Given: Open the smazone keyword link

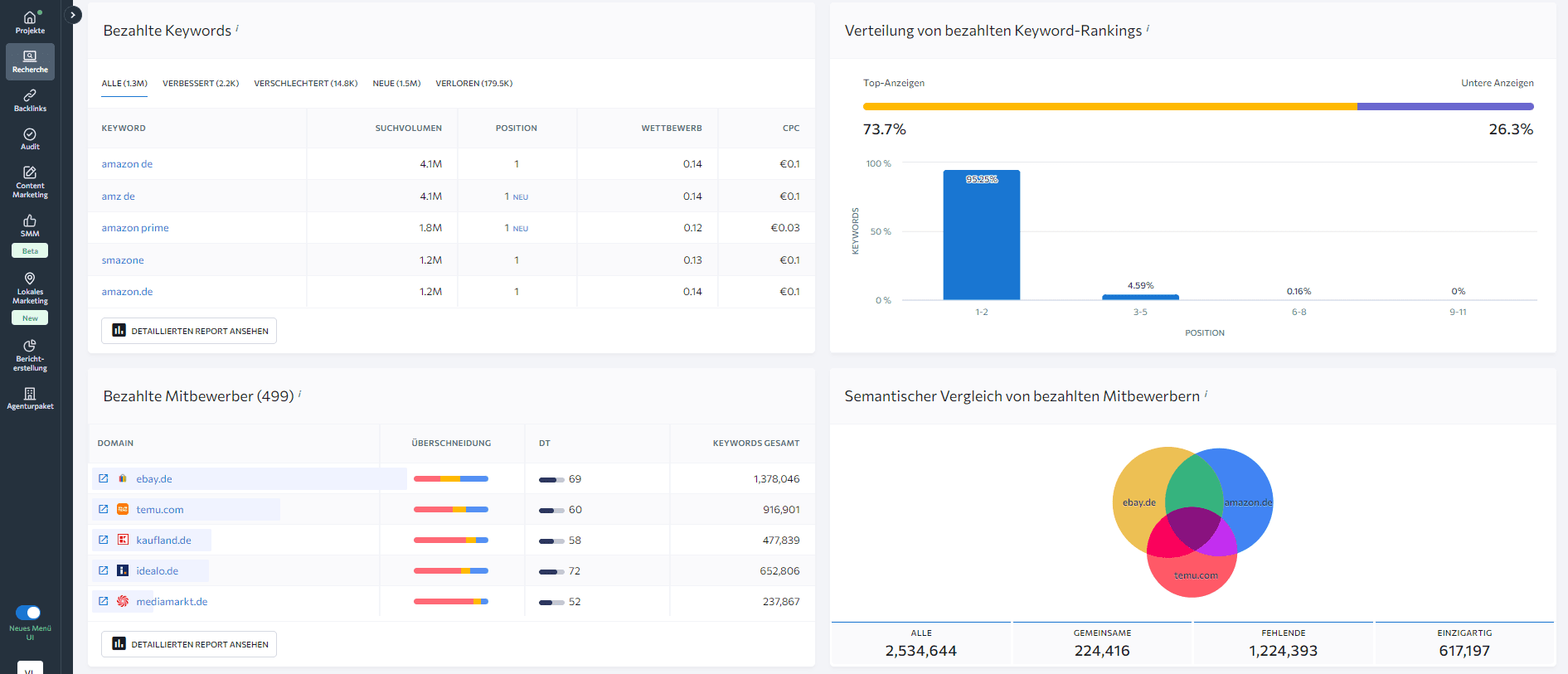Looking at the screenshot, I should coord(123,260).
